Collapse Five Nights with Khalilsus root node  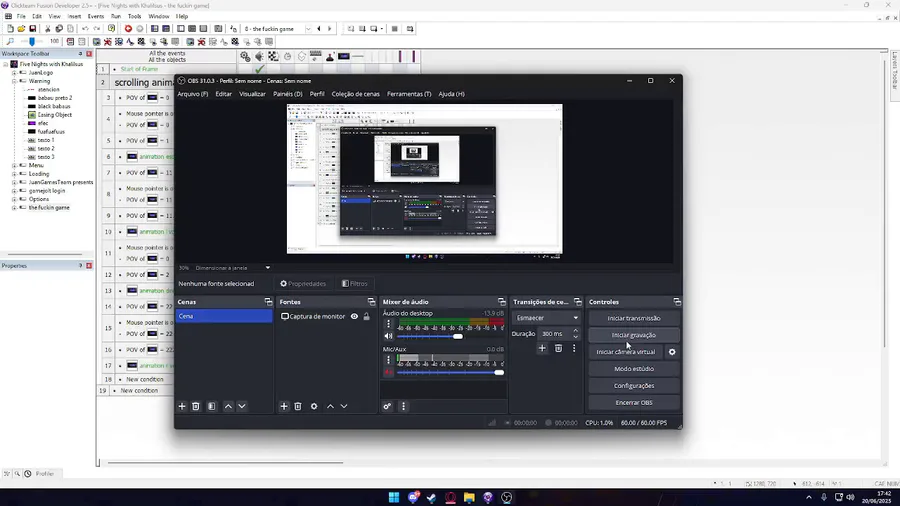(x=6, y=64)
